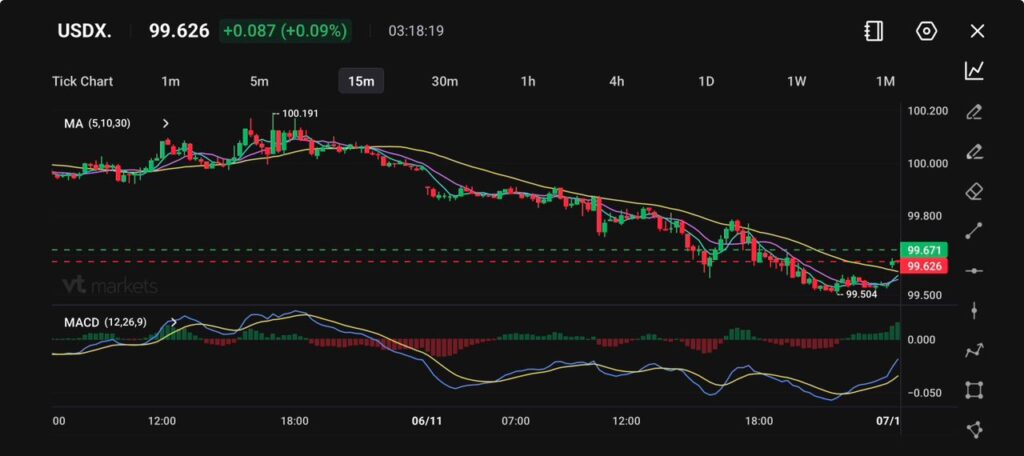Screen dimensions: 1024x456
Task: Close the chart with the X button
Action: 977,31
